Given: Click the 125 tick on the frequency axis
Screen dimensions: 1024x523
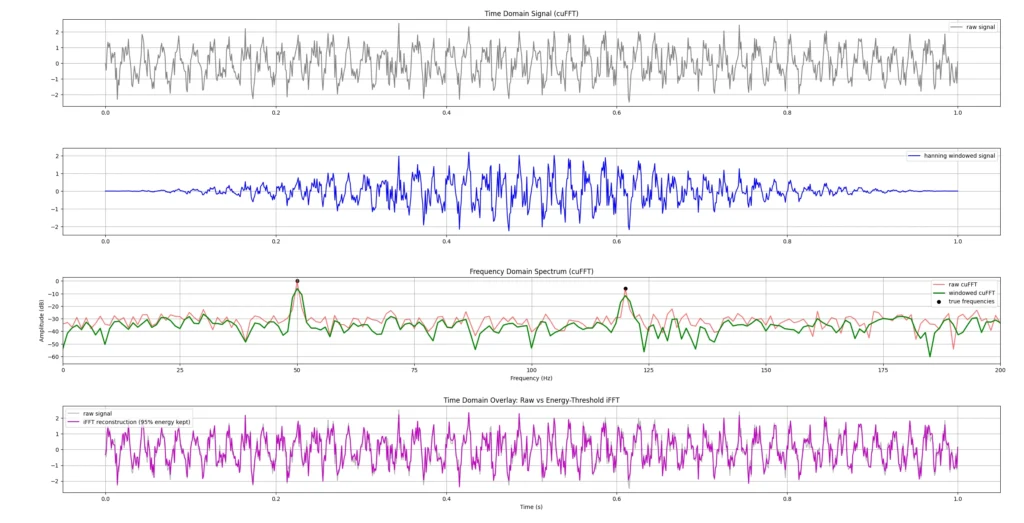Looking at the screenshot, I should click(x=649, y=369).
